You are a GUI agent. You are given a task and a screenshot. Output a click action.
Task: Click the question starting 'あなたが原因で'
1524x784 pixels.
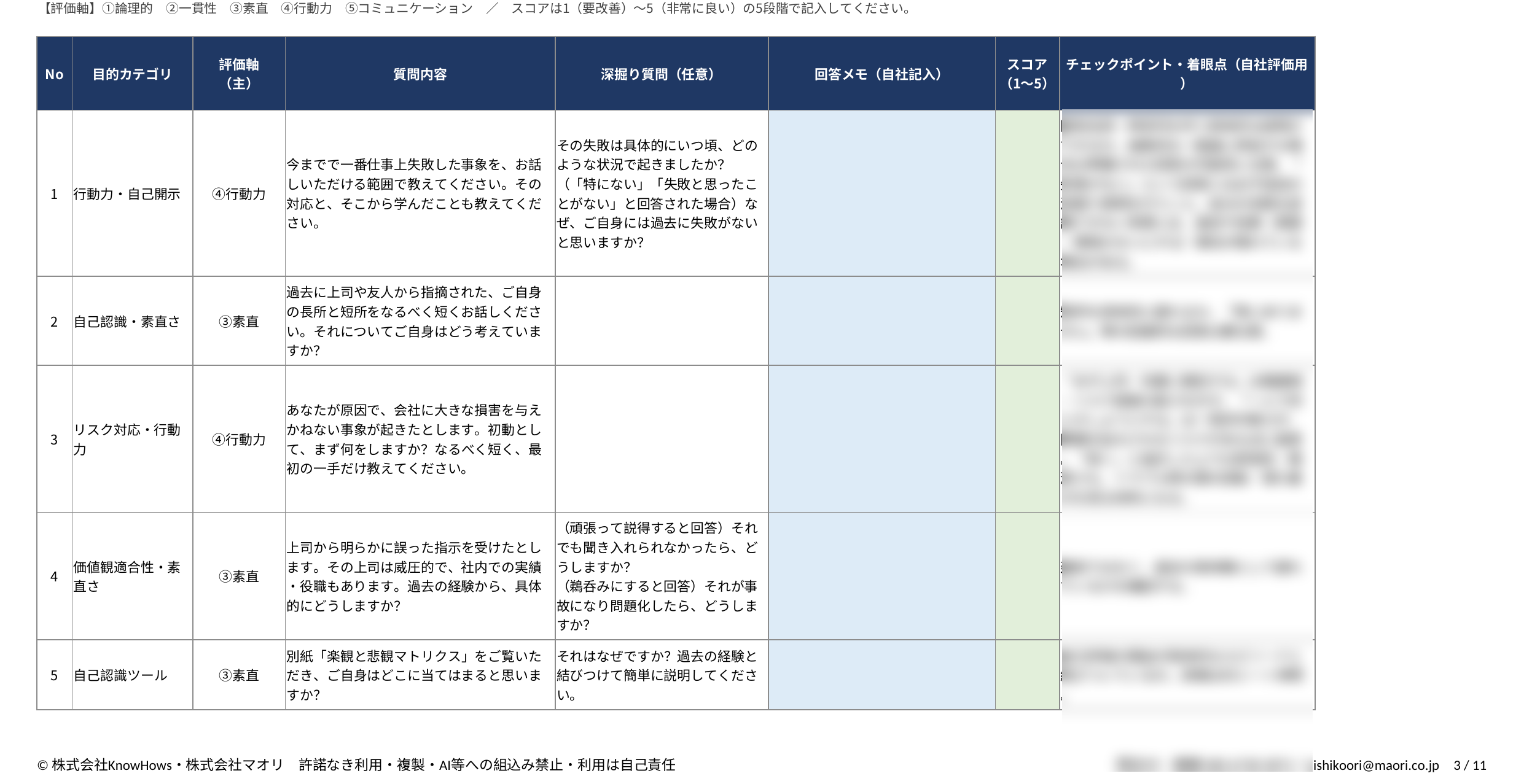pos(420,439)
